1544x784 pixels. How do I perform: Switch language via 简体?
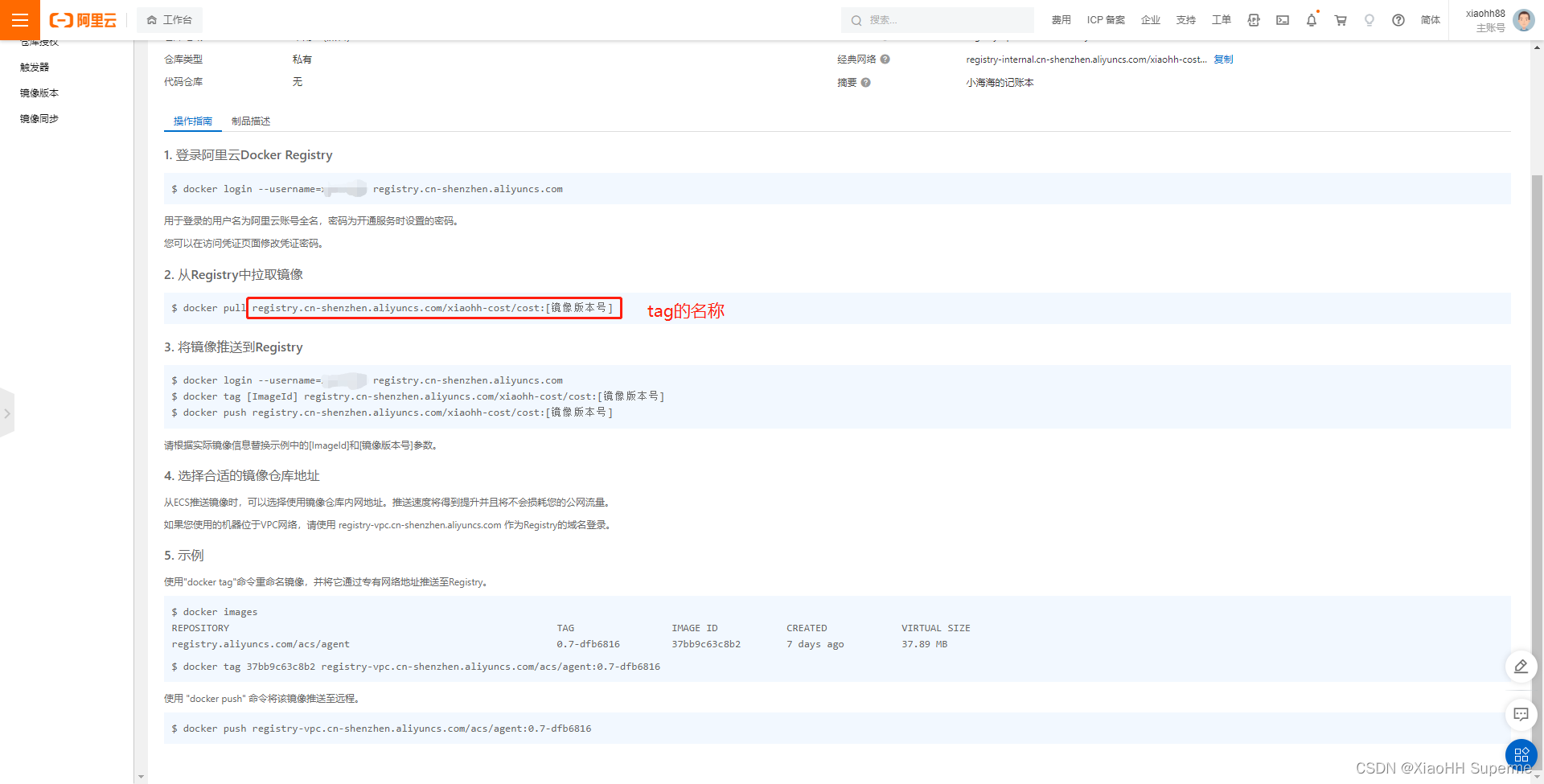1431,20
